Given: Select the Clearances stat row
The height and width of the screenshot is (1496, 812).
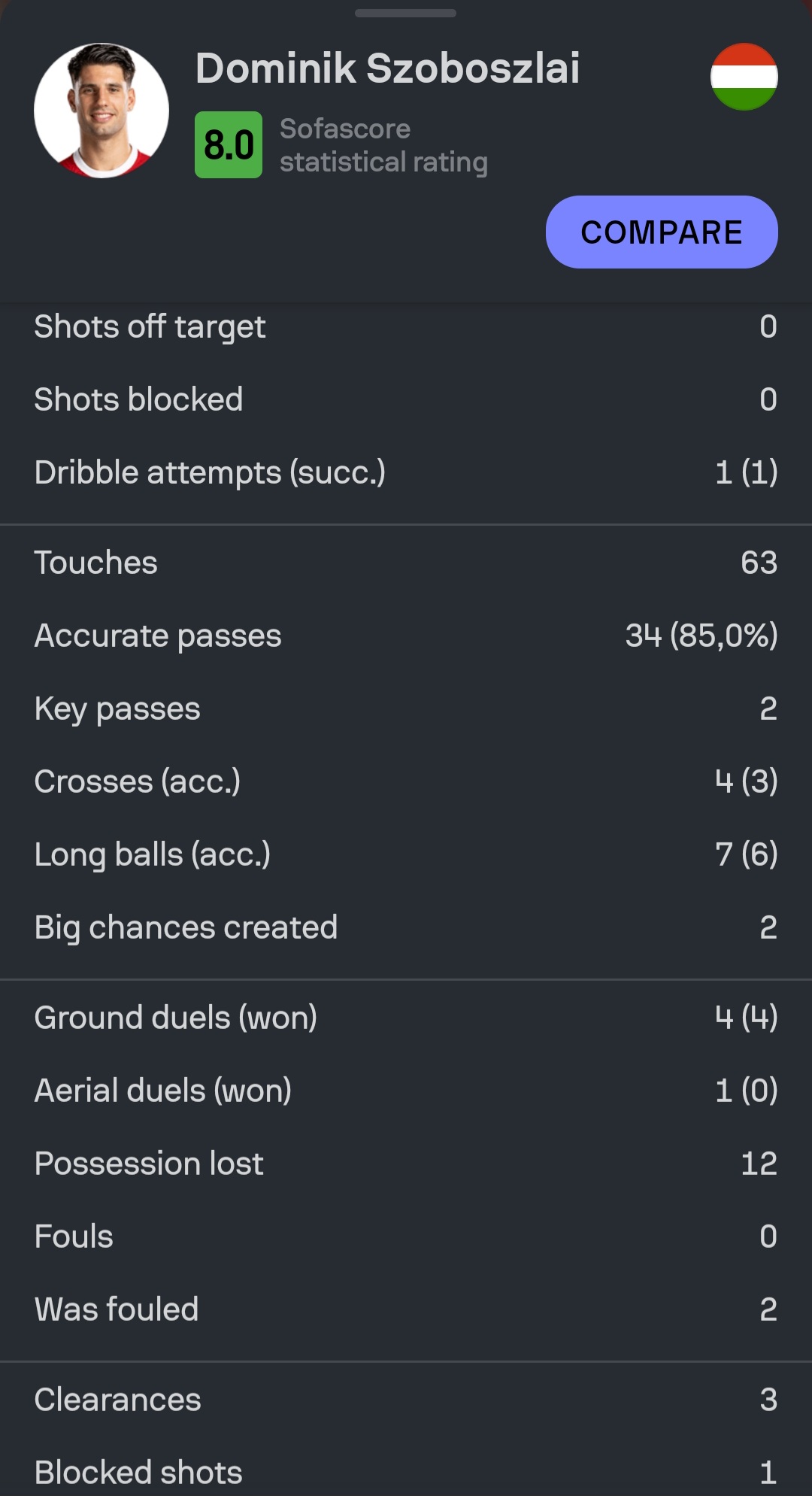Looking at the screenshot, I should 406,1400.
